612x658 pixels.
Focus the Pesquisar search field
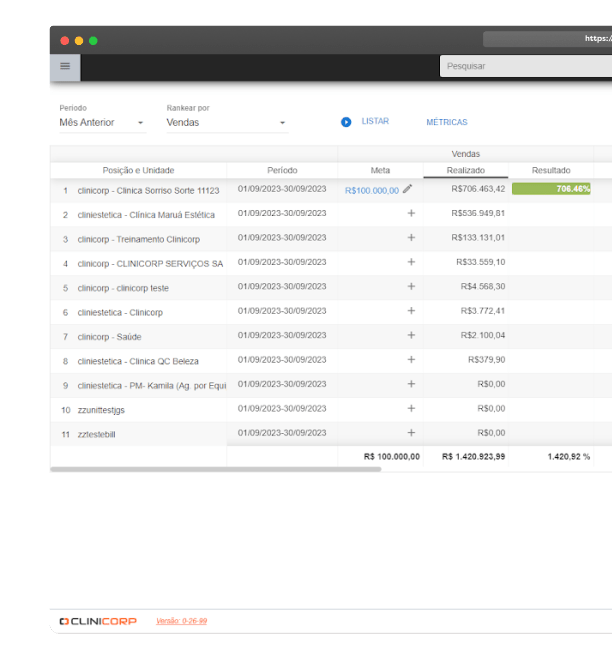click(526, 66)
